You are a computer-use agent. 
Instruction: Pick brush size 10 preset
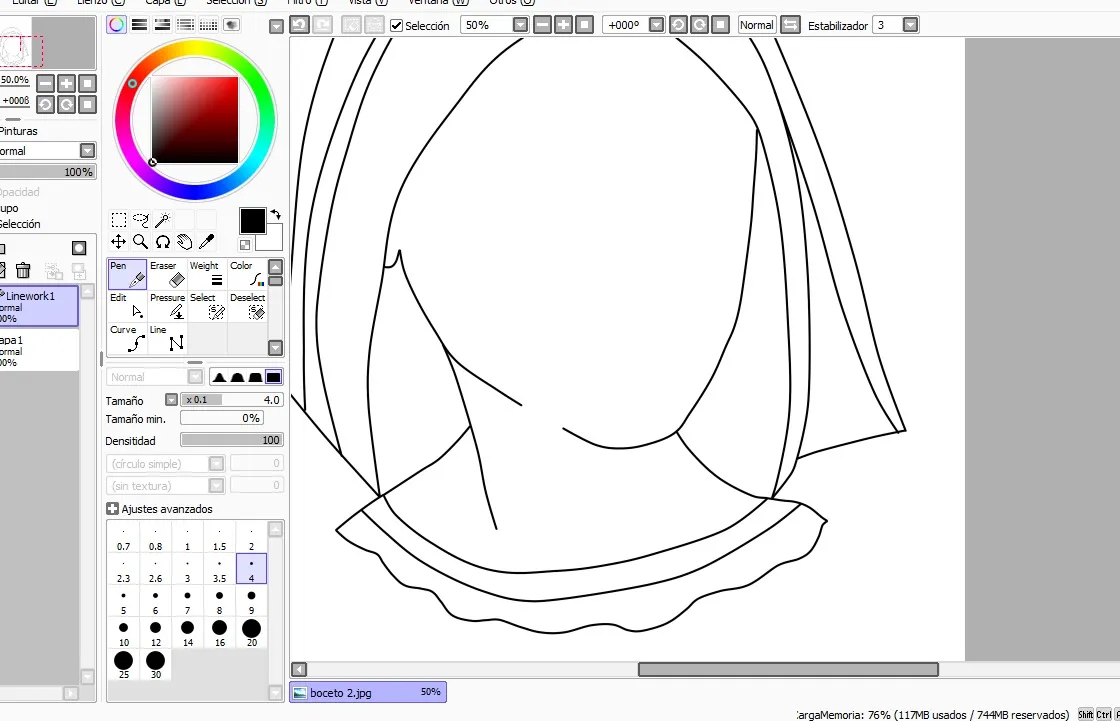[124, 633]
